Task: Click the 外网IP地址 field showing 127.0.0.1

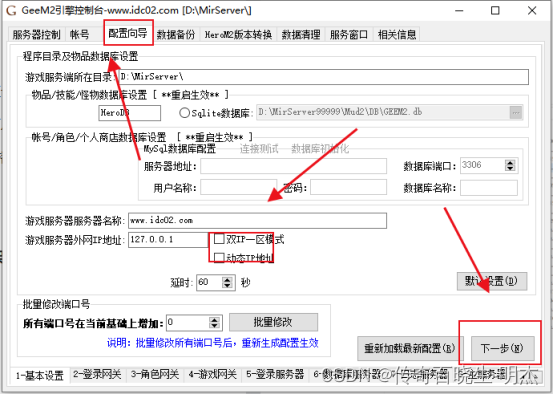Action: click(x=168, y=240)
